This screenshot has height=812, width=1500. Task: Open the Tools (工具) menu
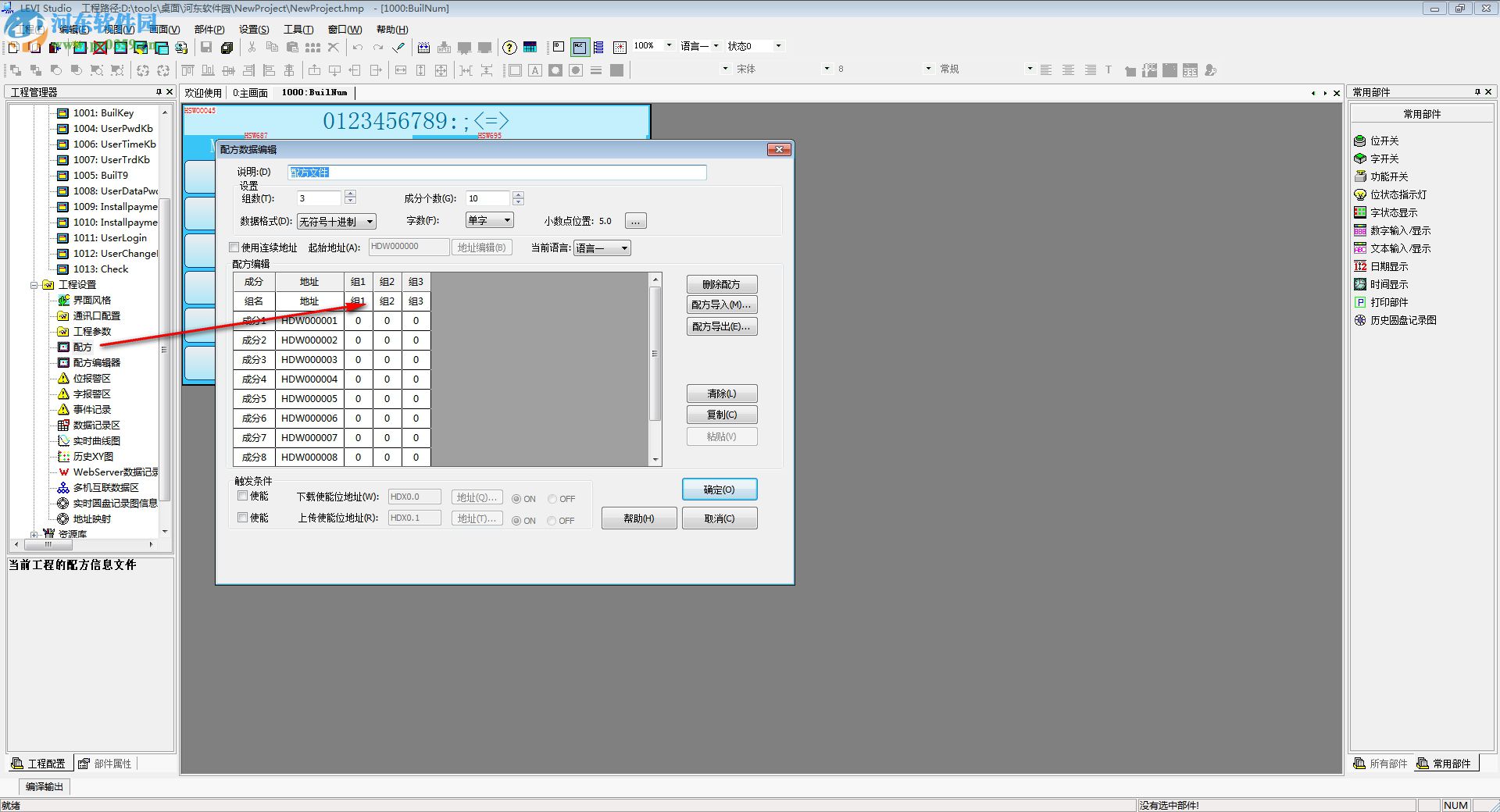pos(298,30)
